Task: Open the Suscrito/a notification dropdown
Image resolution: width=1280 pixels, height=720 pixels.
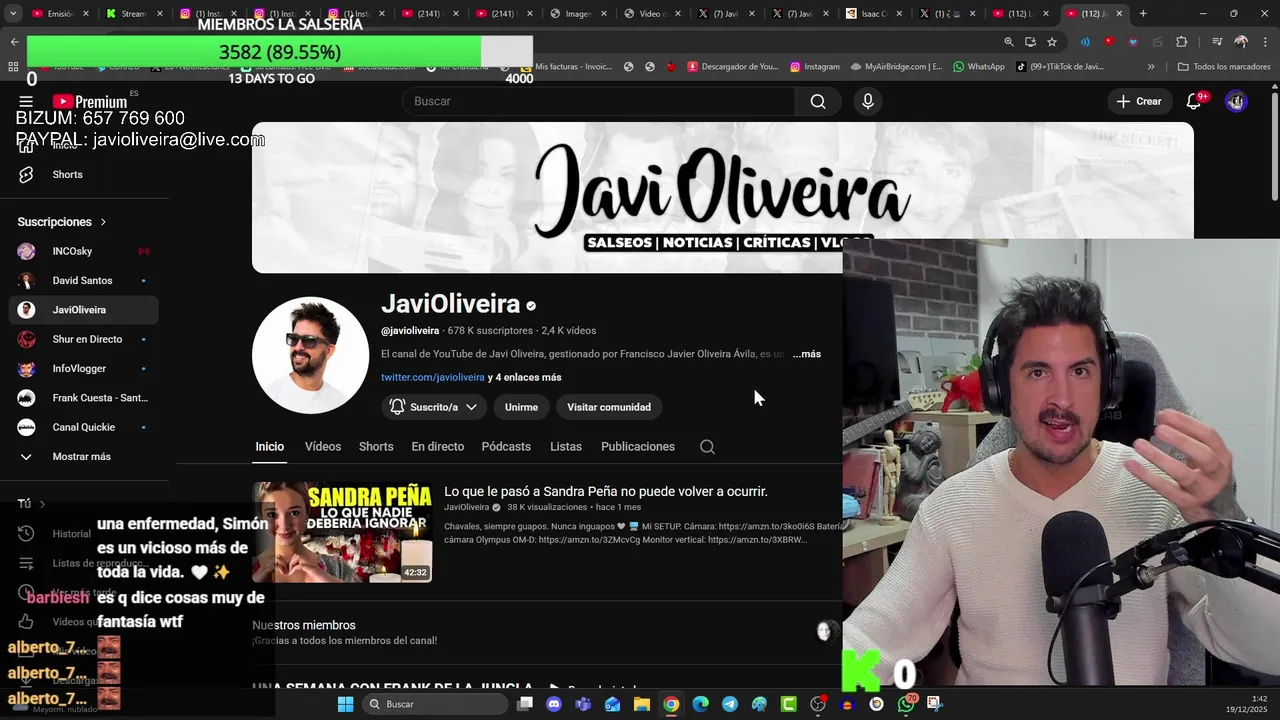Action: click(434, 407)
